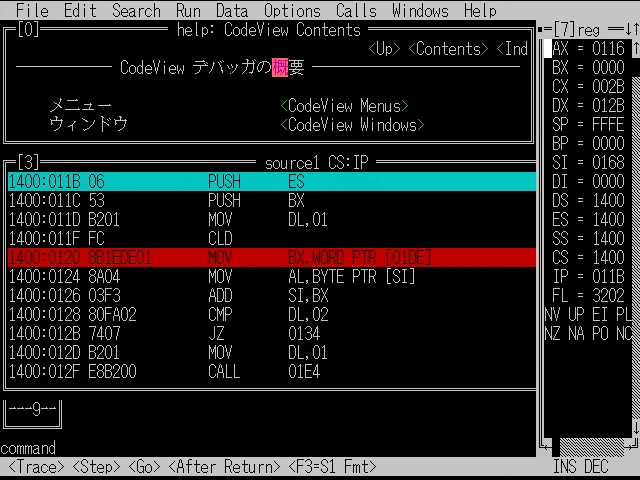Click the SP register value FFFE
Screen dimensions: 640x480
click(608, 124)
